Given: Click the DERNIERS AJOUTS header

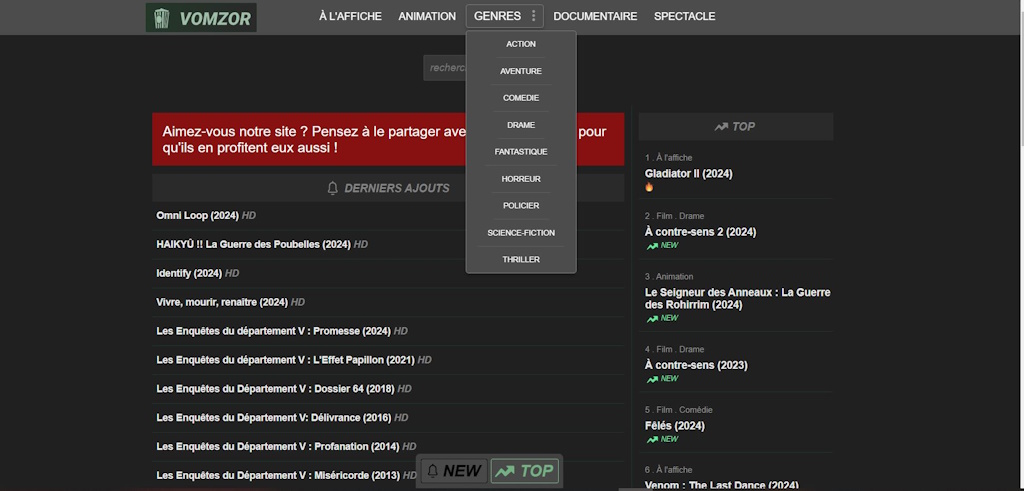Looking at the screenshot, I should tap(388, 188).
